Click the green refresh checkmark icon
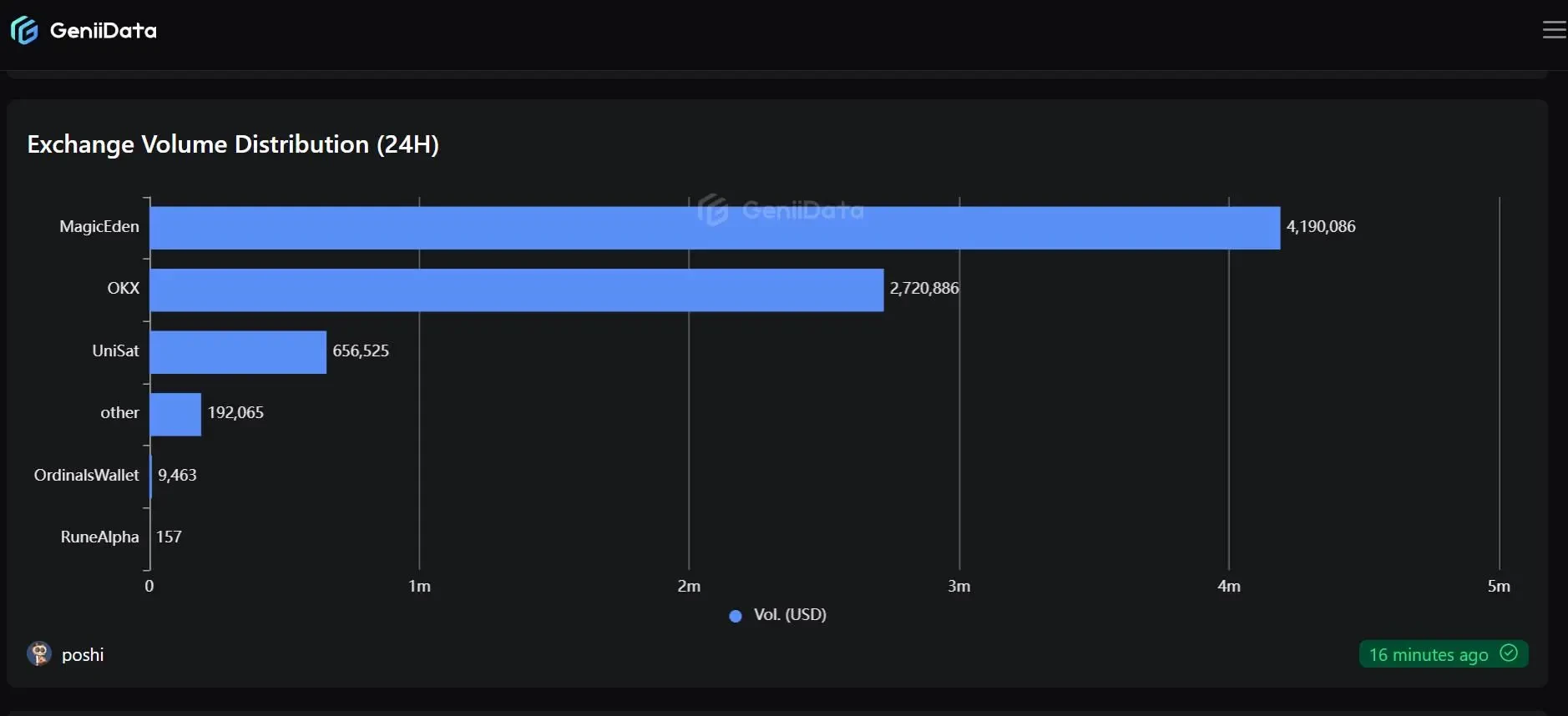The height and width of the screenshot is (716, 1568). (1509, 653)
